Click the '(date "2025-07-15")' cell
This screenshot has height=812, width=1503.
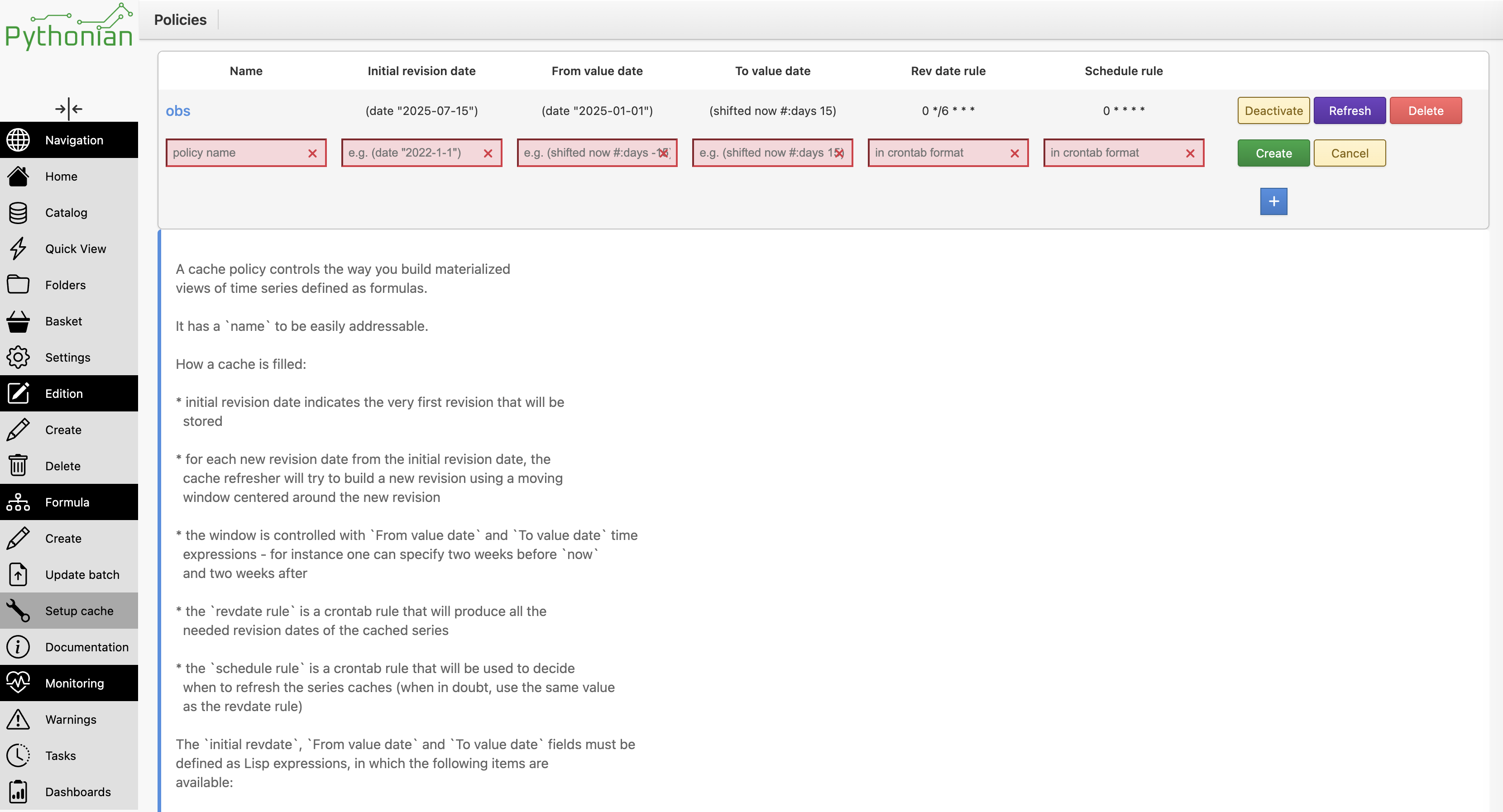coord(421,110)
